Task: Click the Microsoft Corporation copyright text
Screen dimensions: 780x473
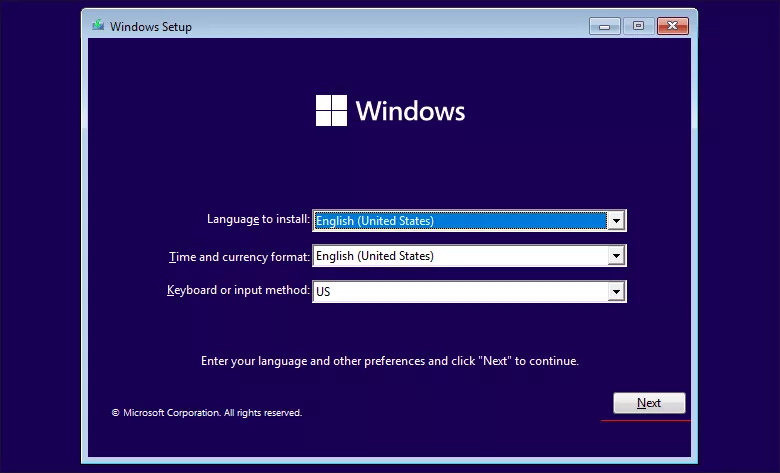Action: click(x=206, y=413)
